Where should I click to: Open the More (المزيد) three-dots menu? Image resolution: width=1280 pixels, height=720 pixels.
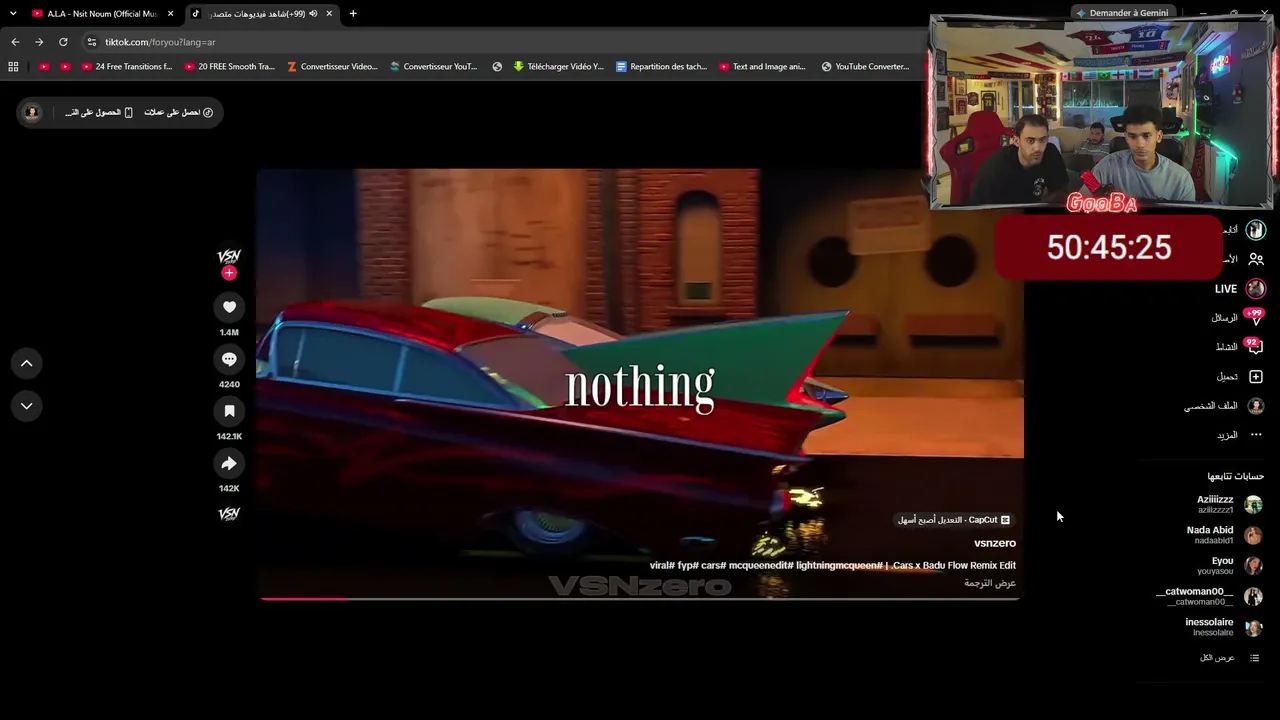tap(1239, 435)
